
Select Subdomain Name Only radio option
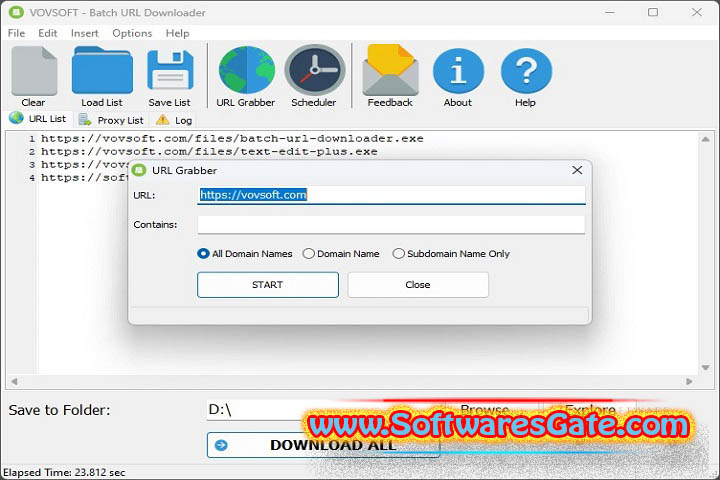(x=399, y=254)
